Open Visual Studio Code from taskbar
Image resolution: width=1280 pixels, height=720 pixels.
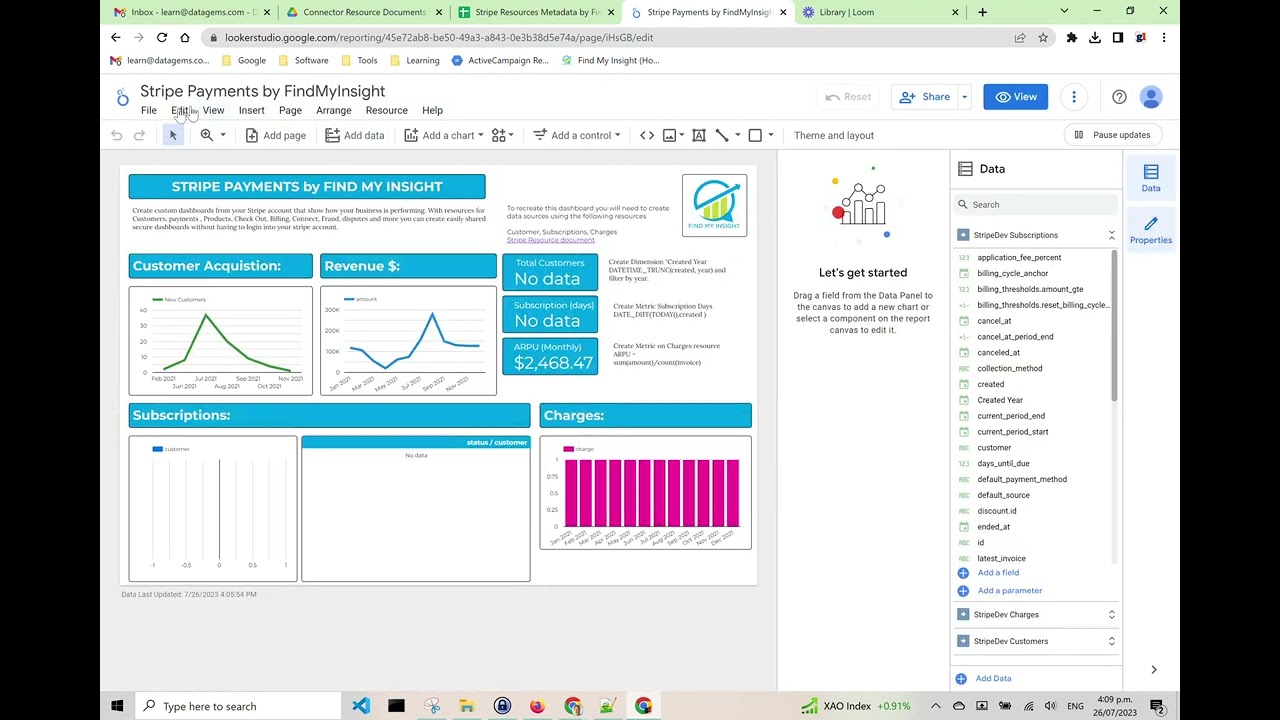click(x=361, y=706)
